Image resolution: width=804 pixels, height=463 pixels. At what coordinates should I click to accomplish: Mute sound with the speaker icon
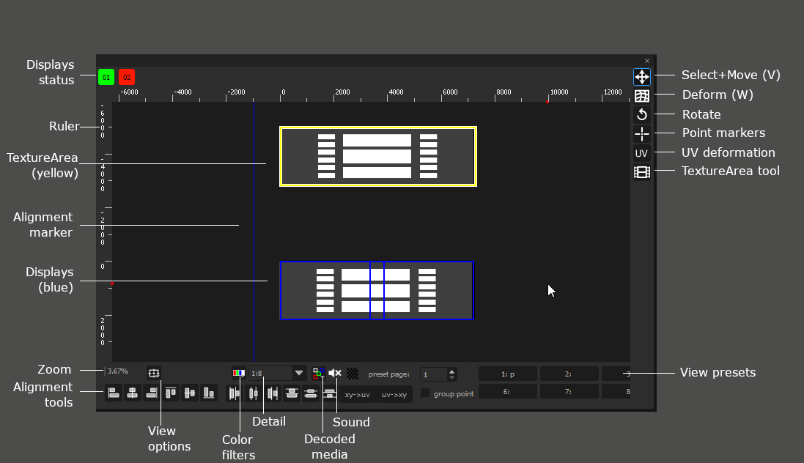[335, 373]
